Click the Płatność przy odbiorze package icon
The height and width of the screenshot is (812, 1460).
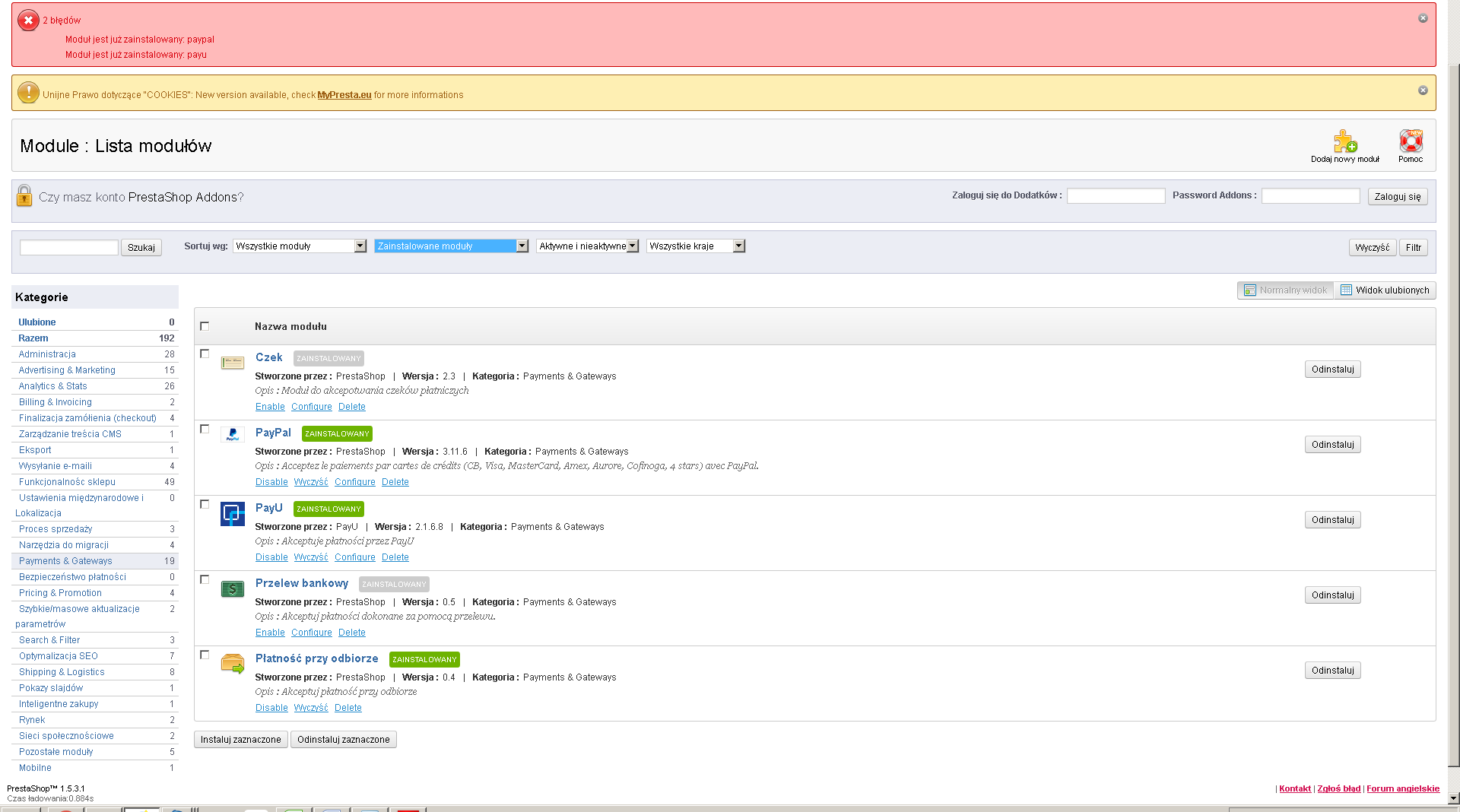(x=233, y=664)
